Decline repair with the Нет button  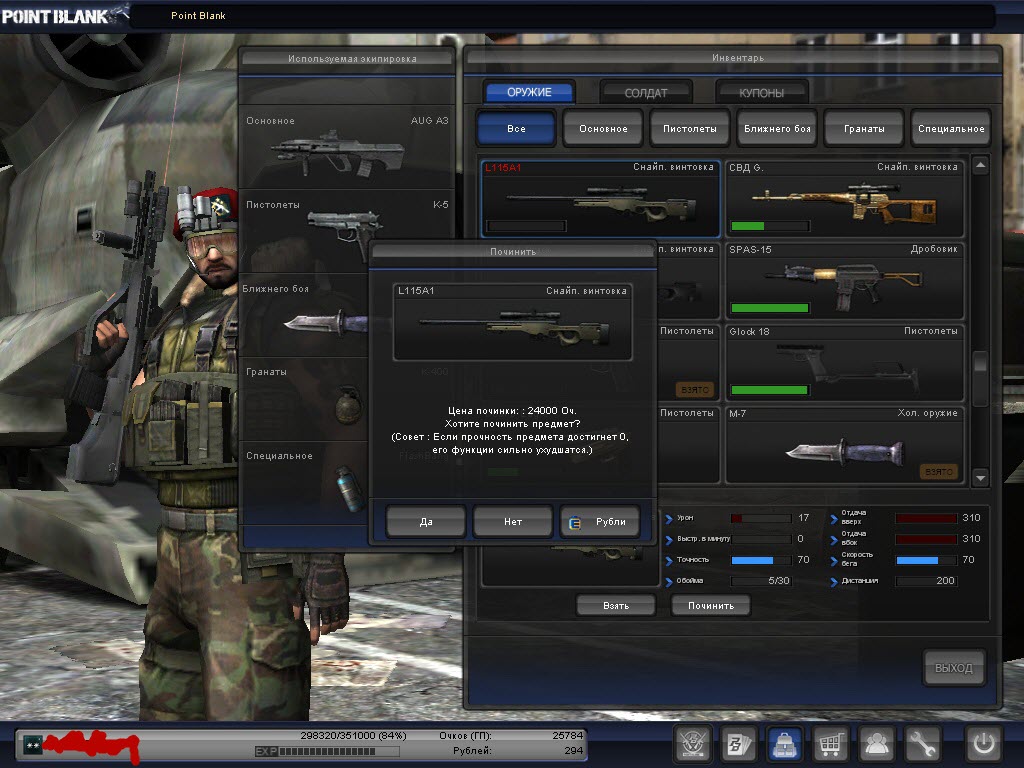tap(512, 521)
